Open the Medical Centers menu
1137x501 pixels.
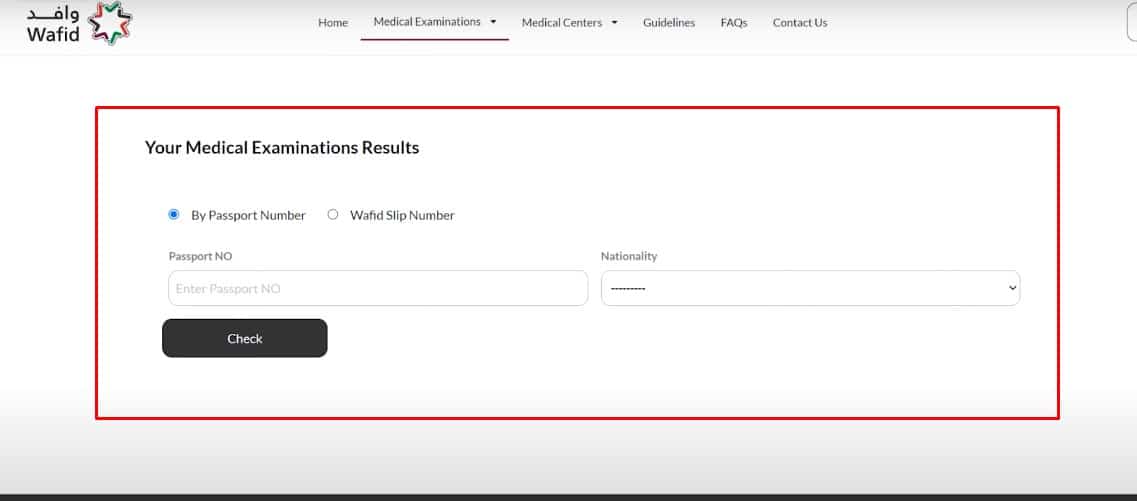pos(562,22)
